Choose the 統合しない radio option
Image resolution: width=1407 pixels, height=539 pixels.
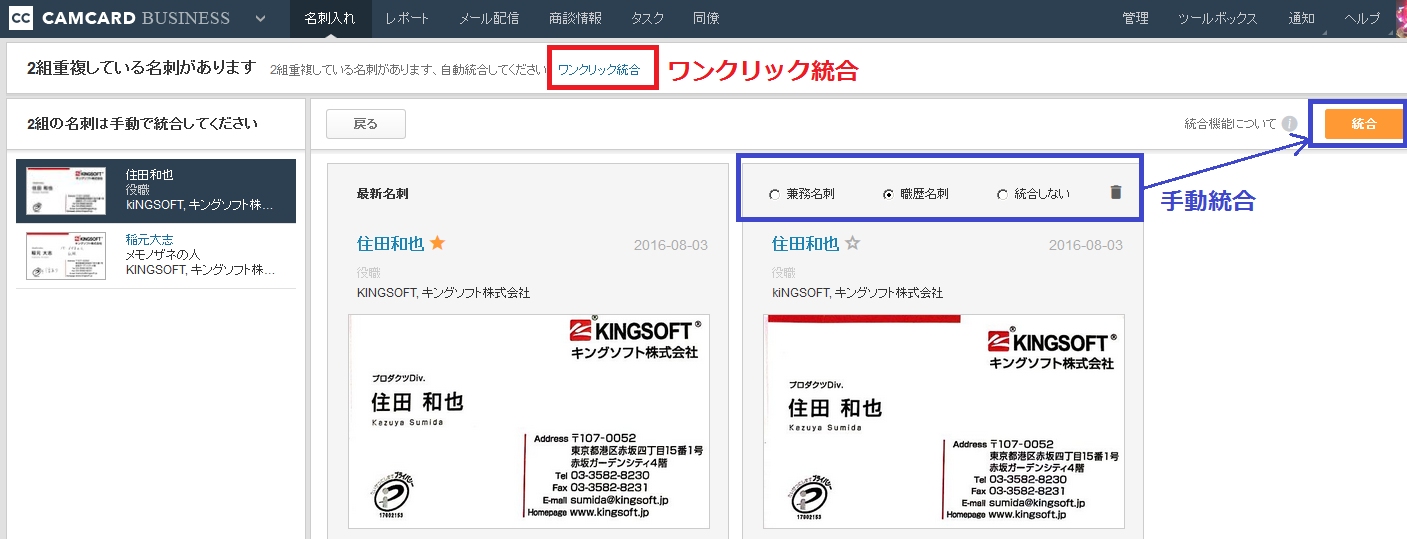point(1002,194)
